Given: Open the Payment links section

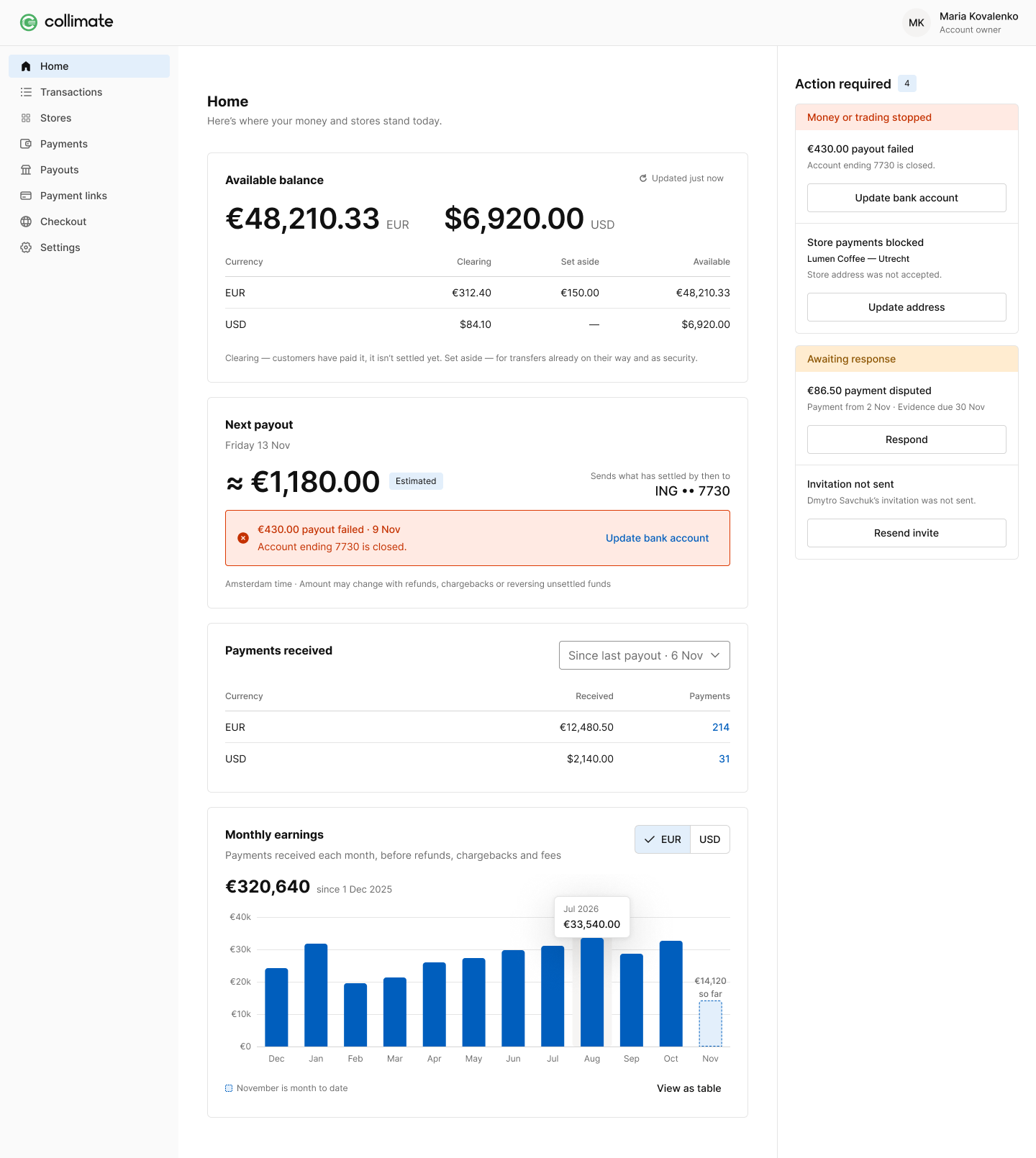Looking at the screenshot, I should (x=89, y=196).
